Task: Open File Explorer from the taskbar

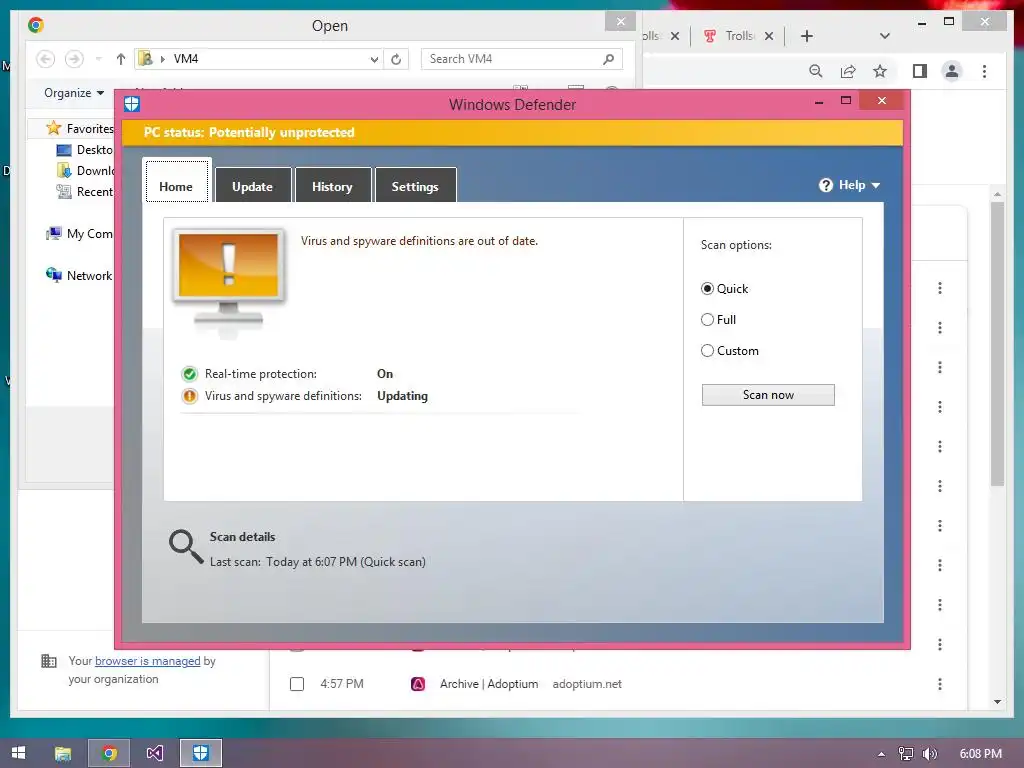Action: 63,753
